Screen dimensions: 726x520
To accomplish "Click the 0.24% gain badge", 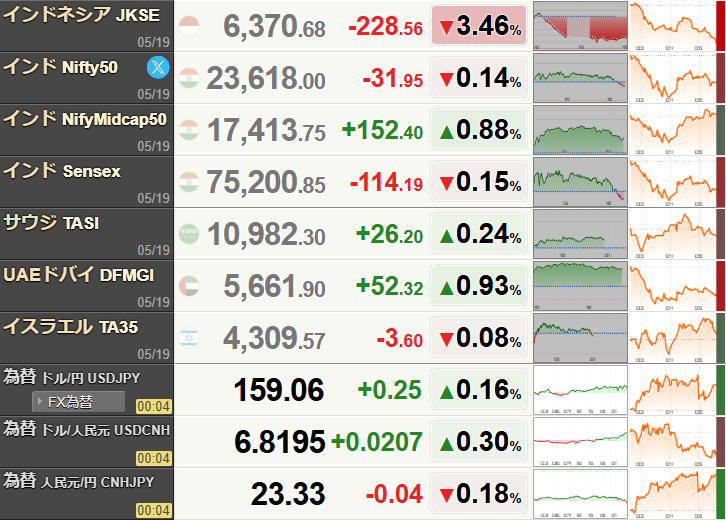I will point(479,233).
